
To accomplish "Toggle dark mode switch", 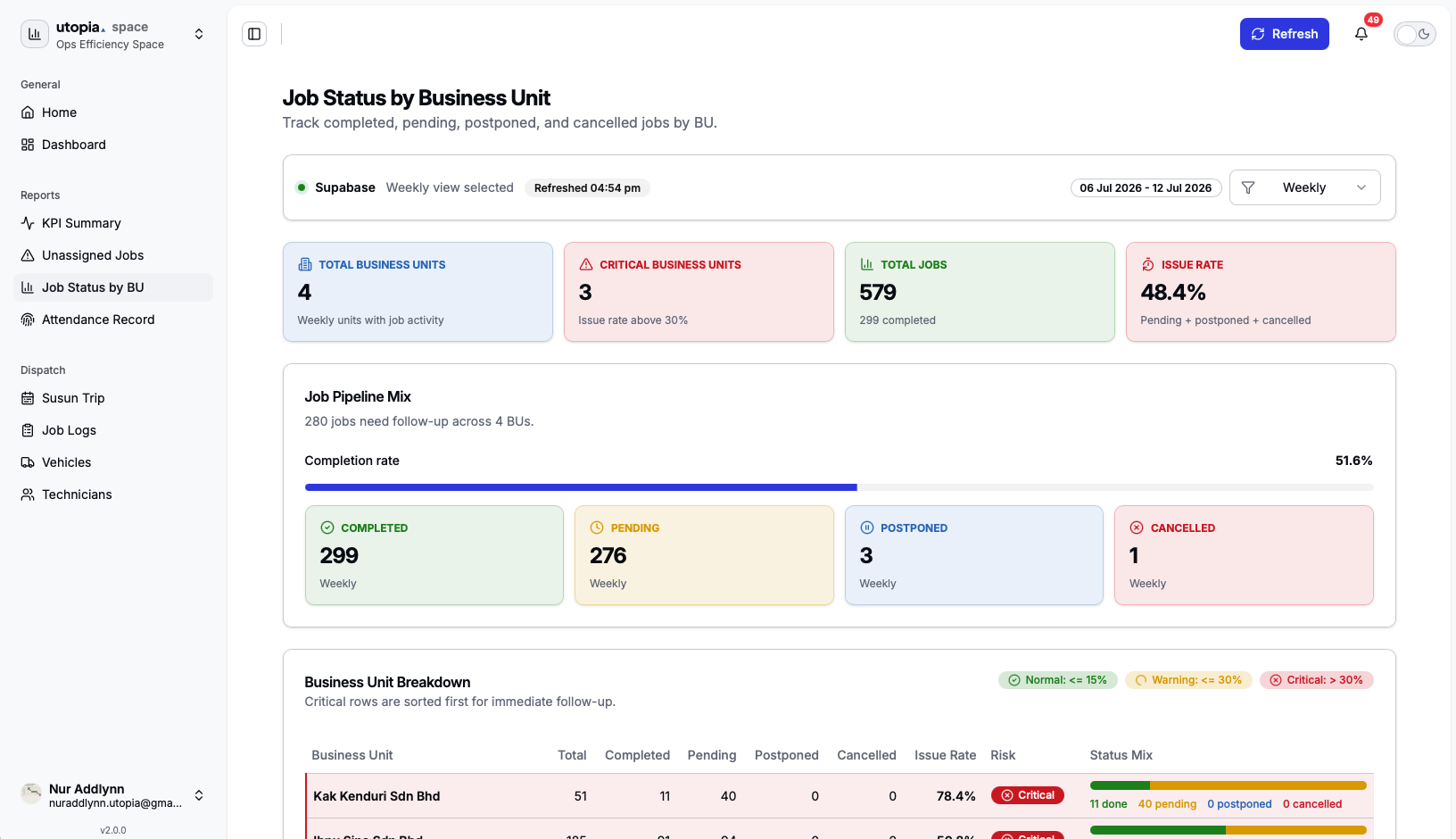I will click(1414, 34).
